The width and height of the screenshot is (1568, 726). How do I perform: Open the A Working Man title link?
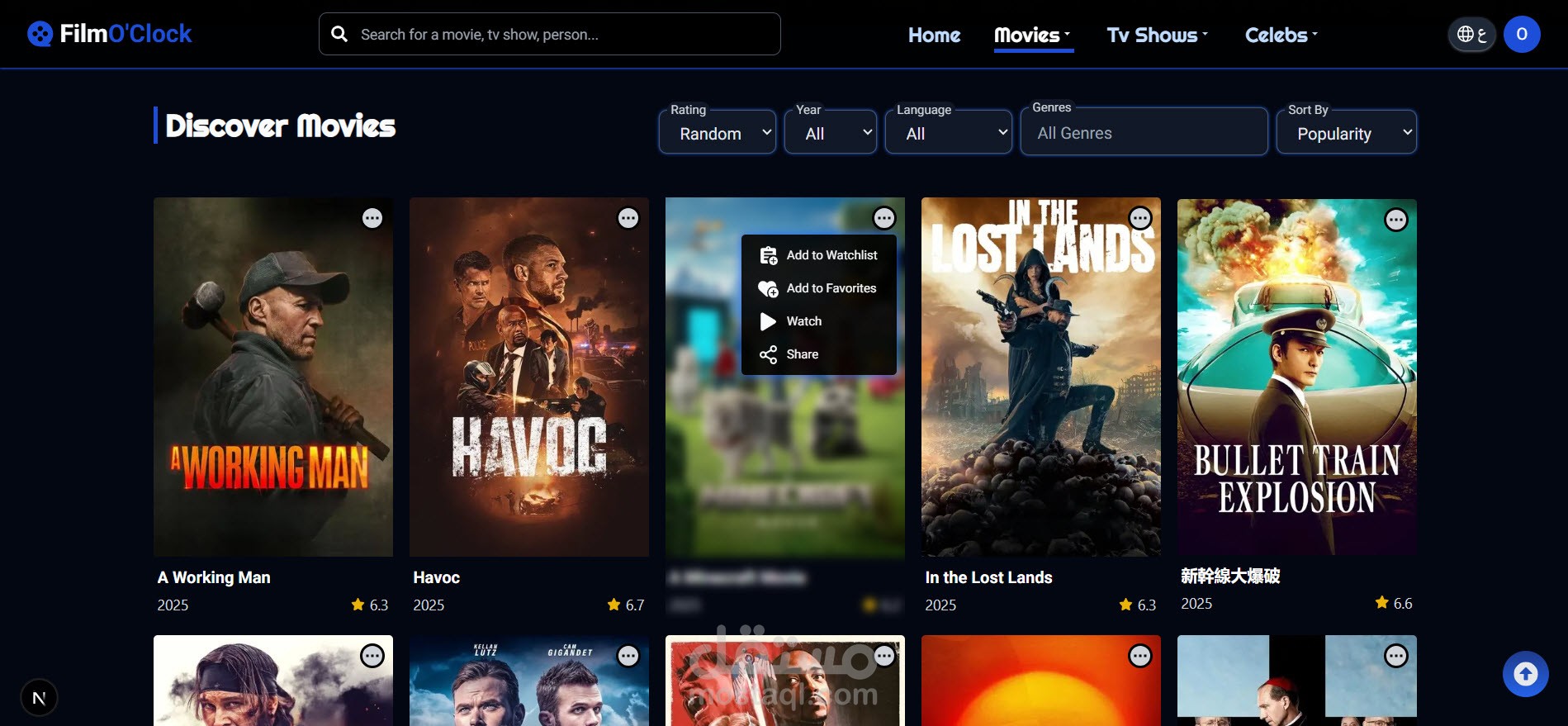tap(214, 577)
